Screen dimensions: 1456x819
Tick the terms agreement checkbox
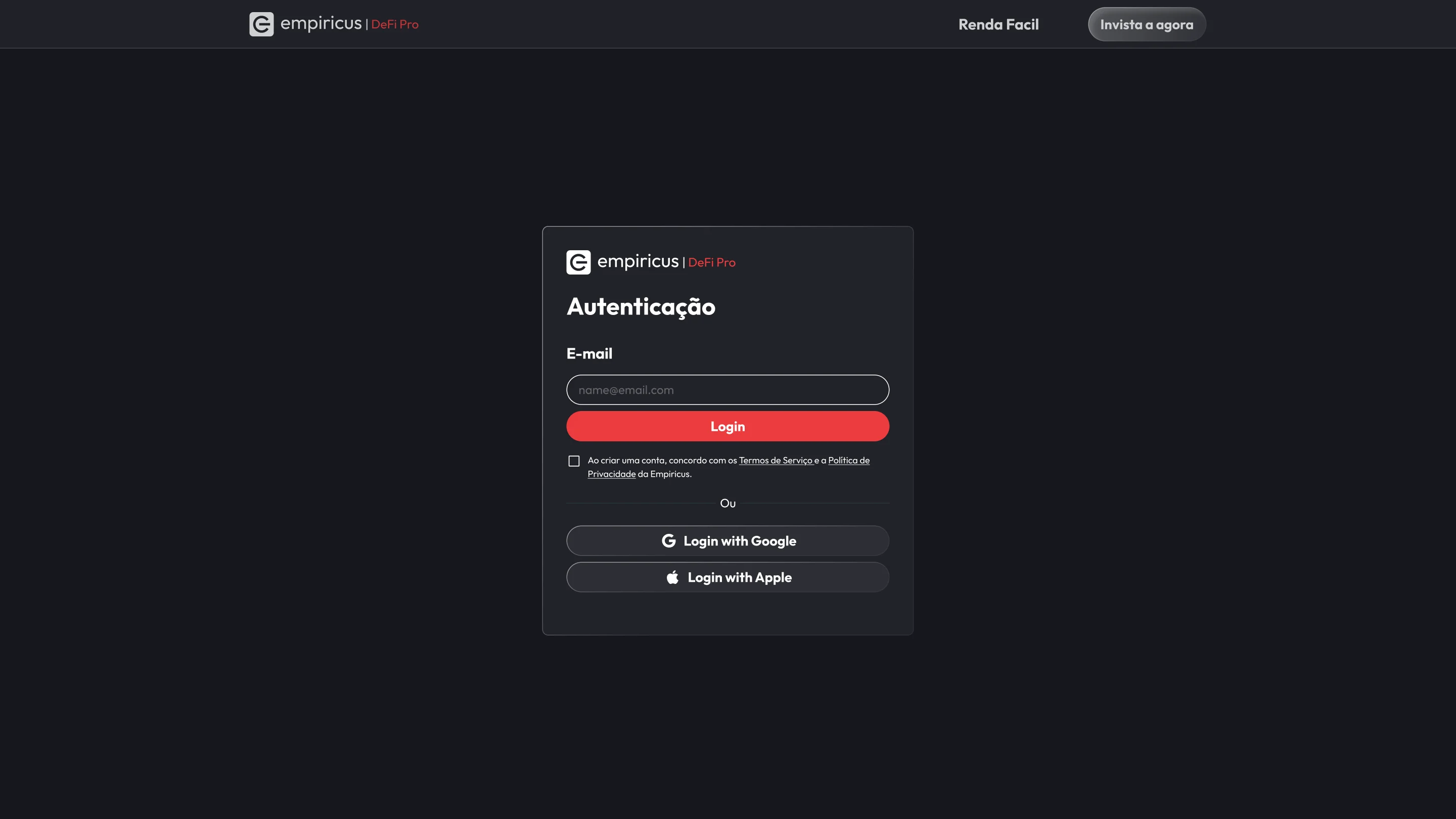574,461
